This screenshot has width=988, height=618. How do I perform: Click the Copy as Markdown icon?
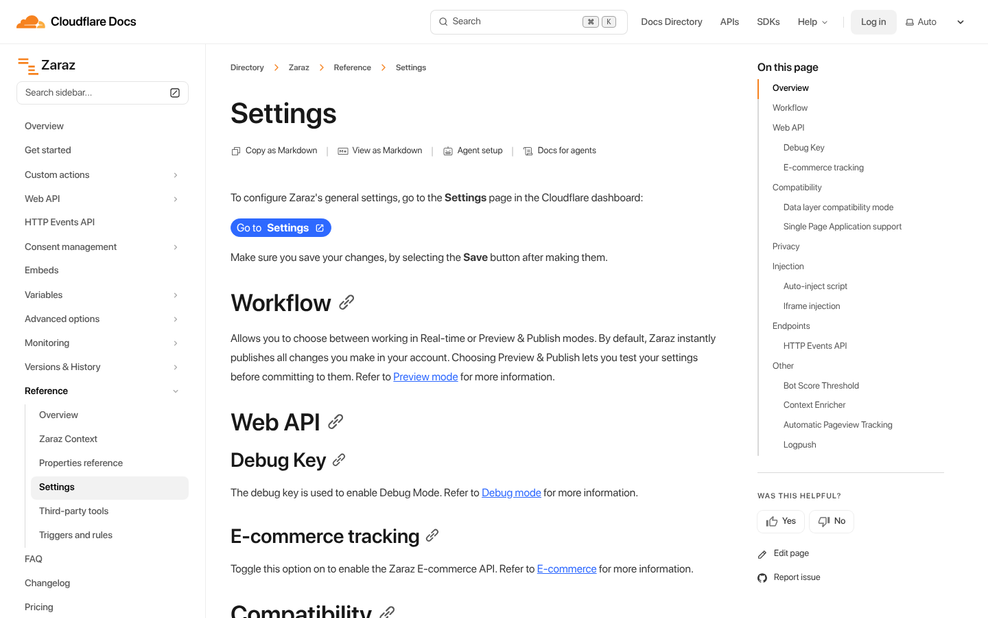[x=236, y=151]
